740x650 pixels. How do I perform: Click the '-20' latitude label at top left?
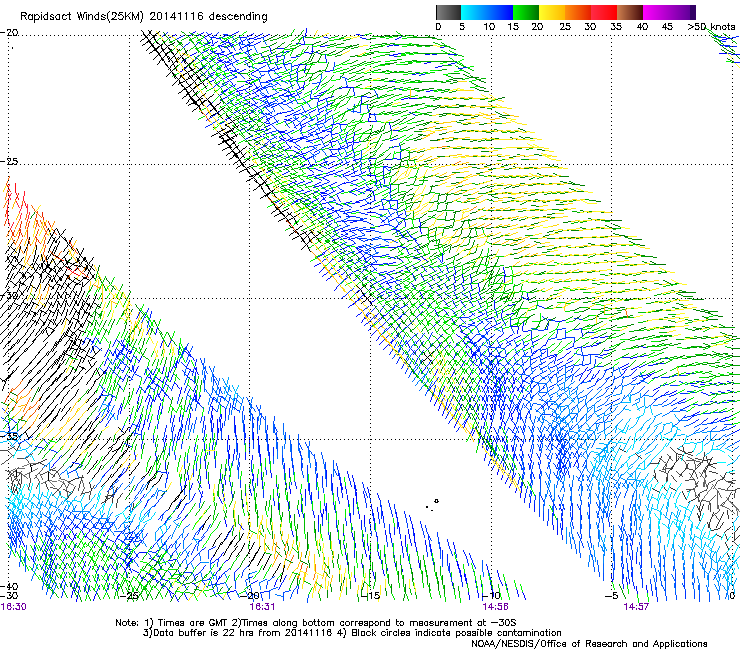pyautogui.click(x=9, y=33)
